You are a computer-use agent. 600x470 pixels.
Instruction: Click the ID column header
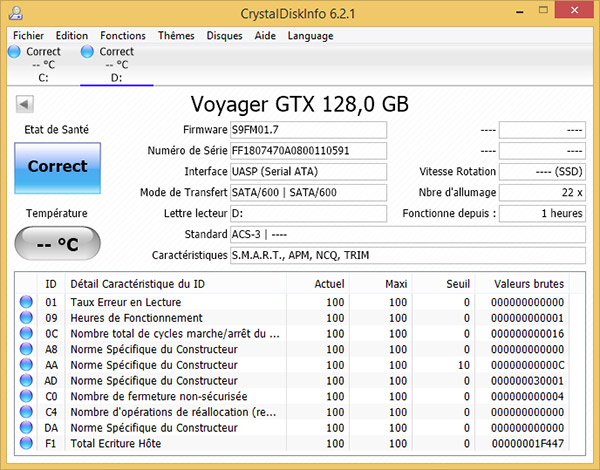click(x=51, y=284)
